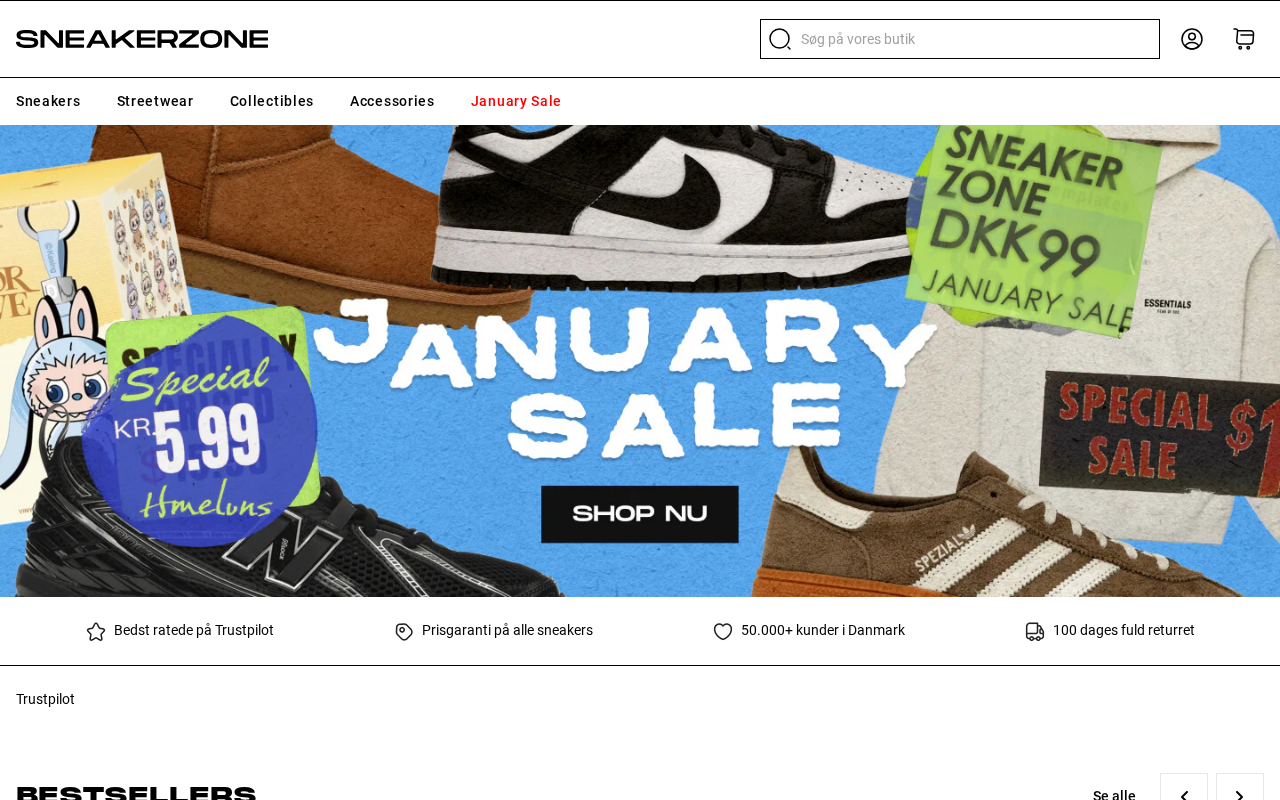Open the Accessories menu
Screen dimensions: 1280x800
coord(392,101)
